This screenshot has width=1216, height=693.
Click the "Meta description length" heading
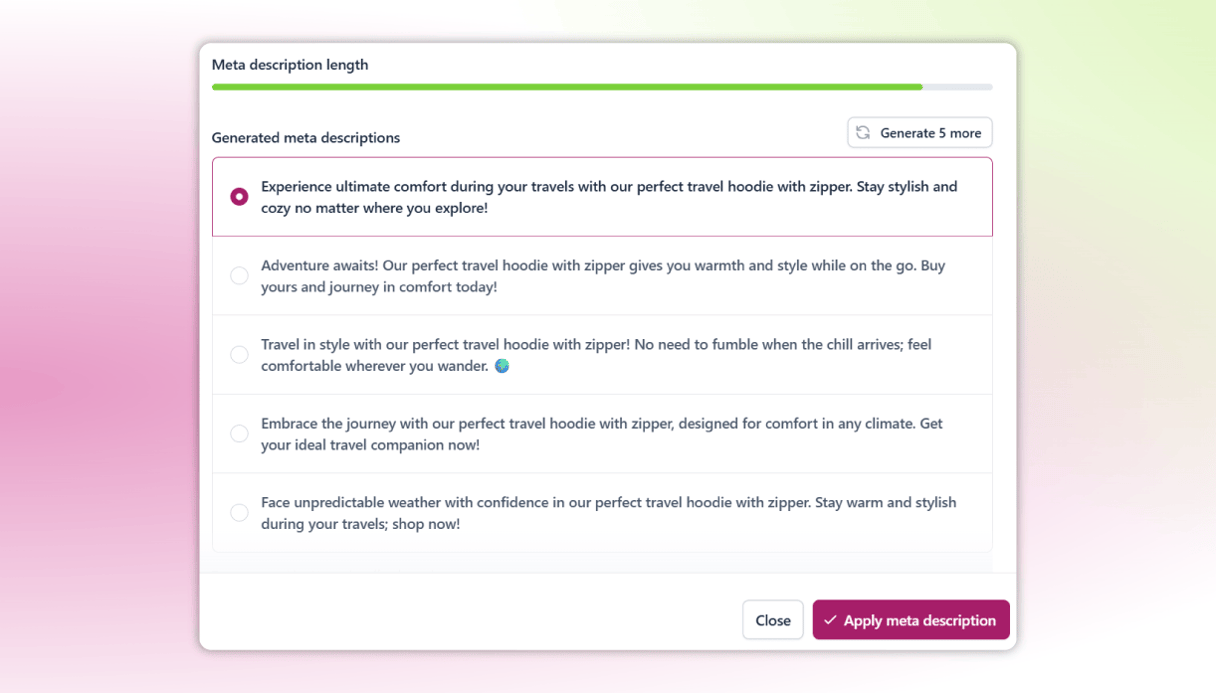point(290,65)
